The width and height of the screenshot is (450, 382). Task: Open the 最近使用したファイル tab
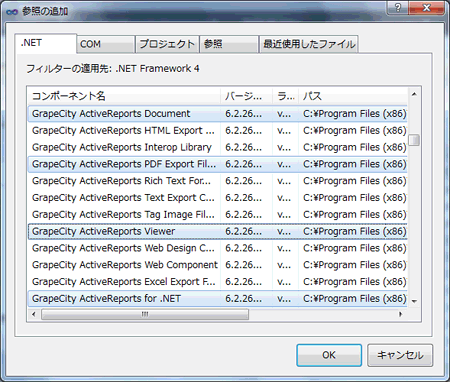point(309,44)
